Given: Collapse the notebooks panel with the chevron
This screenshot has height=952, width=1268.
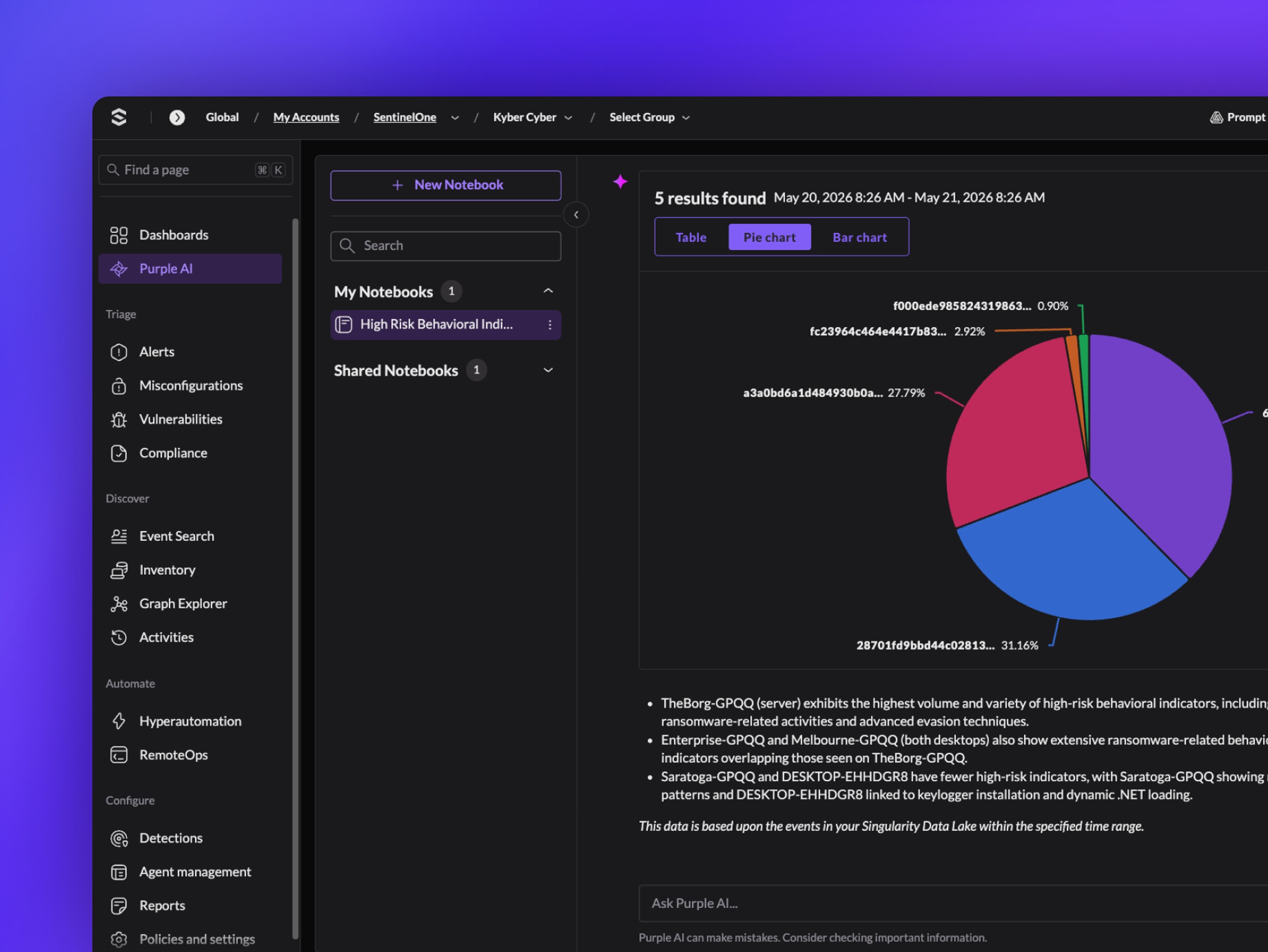Looking at the screenshot, I should tap(576, 215).
